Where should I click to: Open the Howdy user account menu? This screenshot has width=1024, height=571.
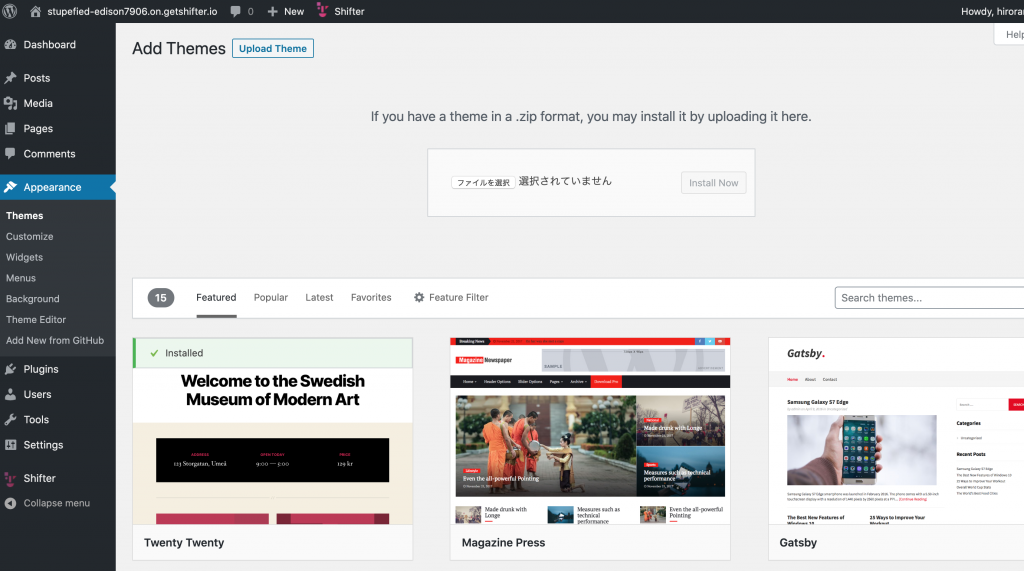(992, 11)
